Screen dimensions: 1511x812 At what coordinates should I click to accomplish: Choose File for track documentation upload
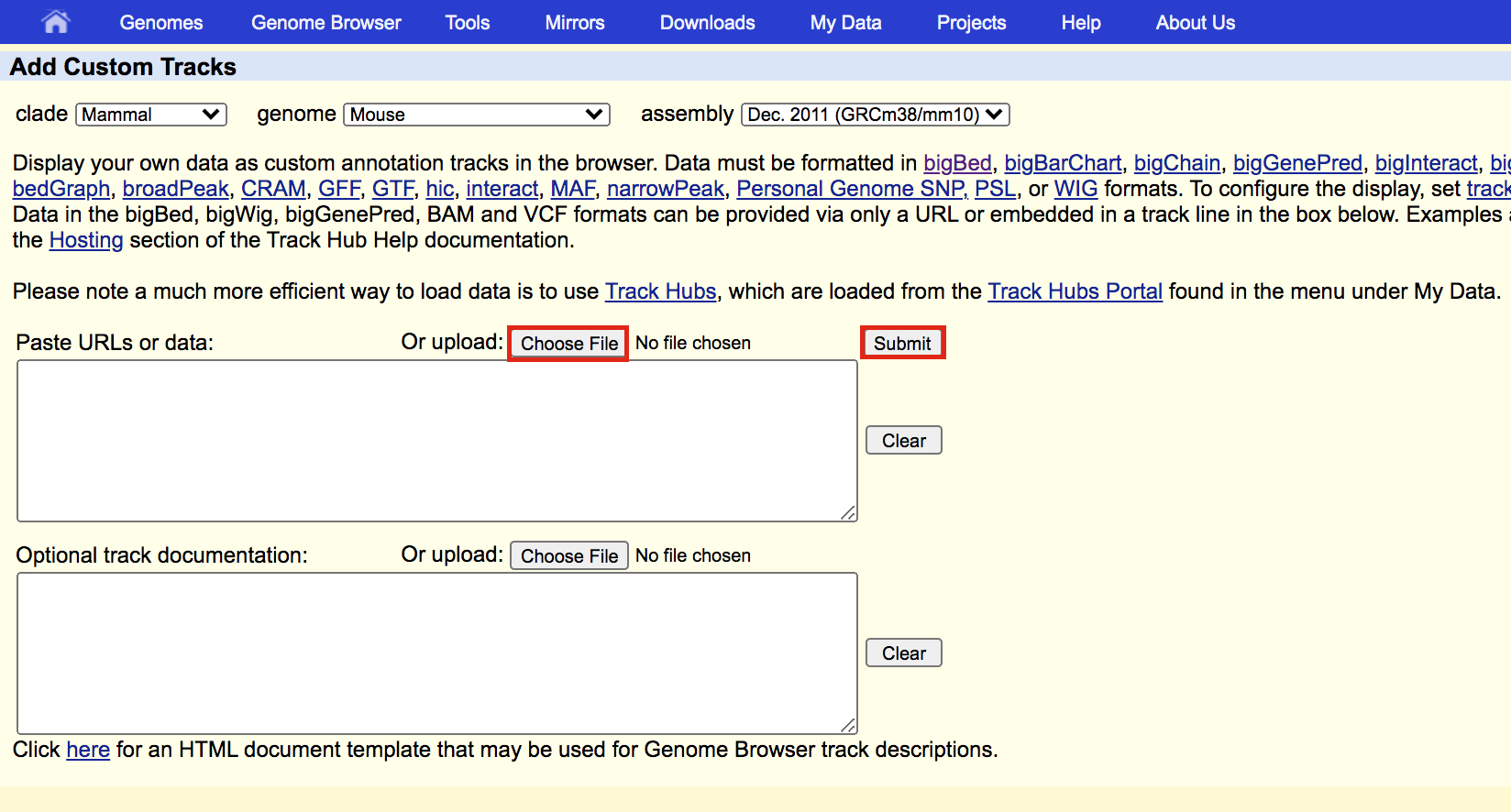pyautogui.click(x=568, y=556)
